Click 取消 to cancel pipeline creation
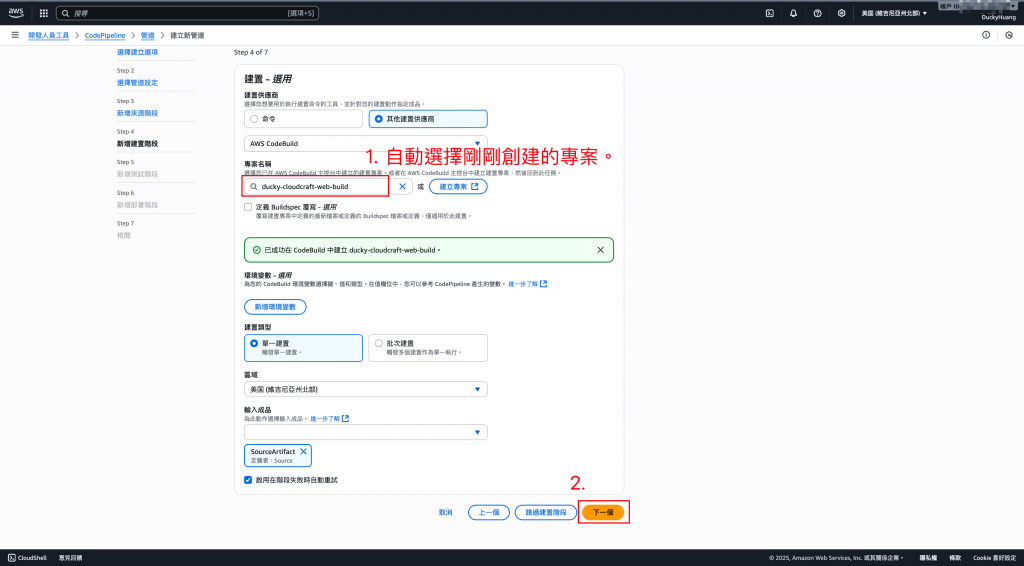Image resolution: width=1024 pixels, height=566 pixels. [445, 512]
